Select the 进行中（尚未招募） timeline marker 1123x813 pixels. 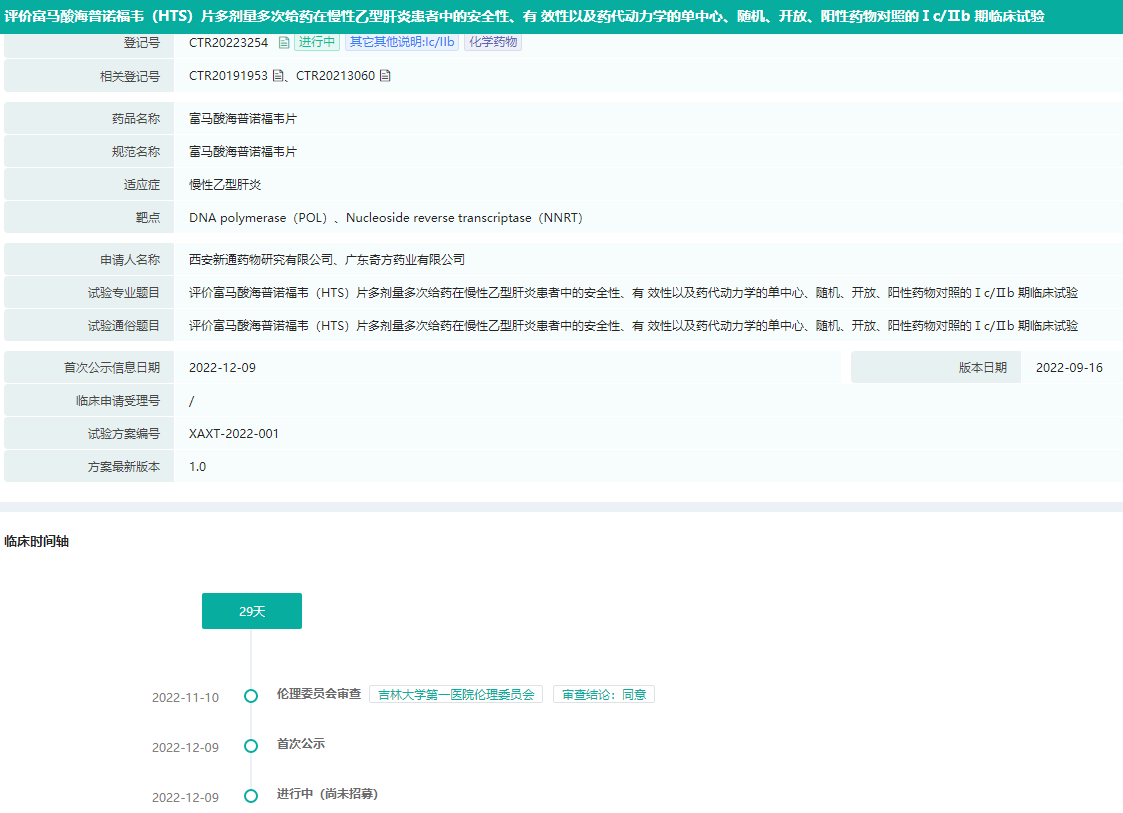pyautogui.click(x=251, y=796)
